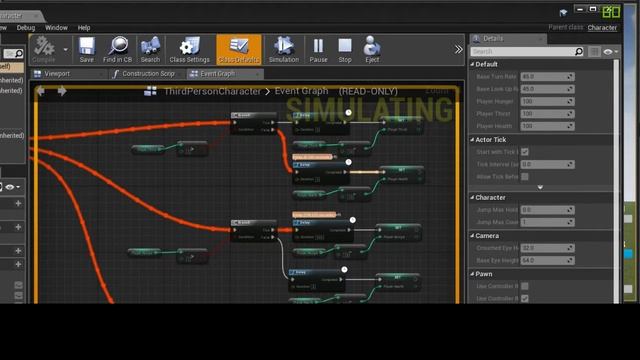The height and width of the screenshot is (360, 640).
Task: Switch to the Viewport tab
Action: (67, 74)
